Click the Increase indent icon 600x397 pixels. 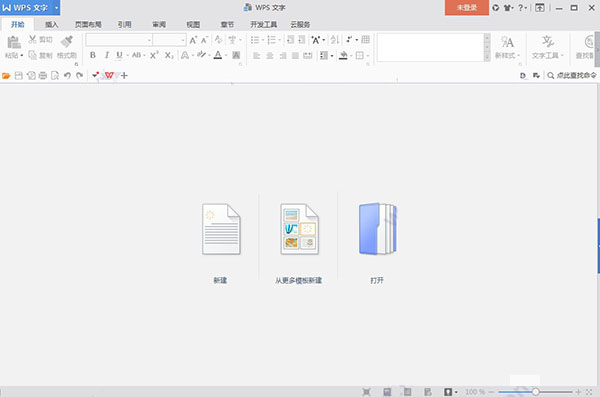(302, 40)
